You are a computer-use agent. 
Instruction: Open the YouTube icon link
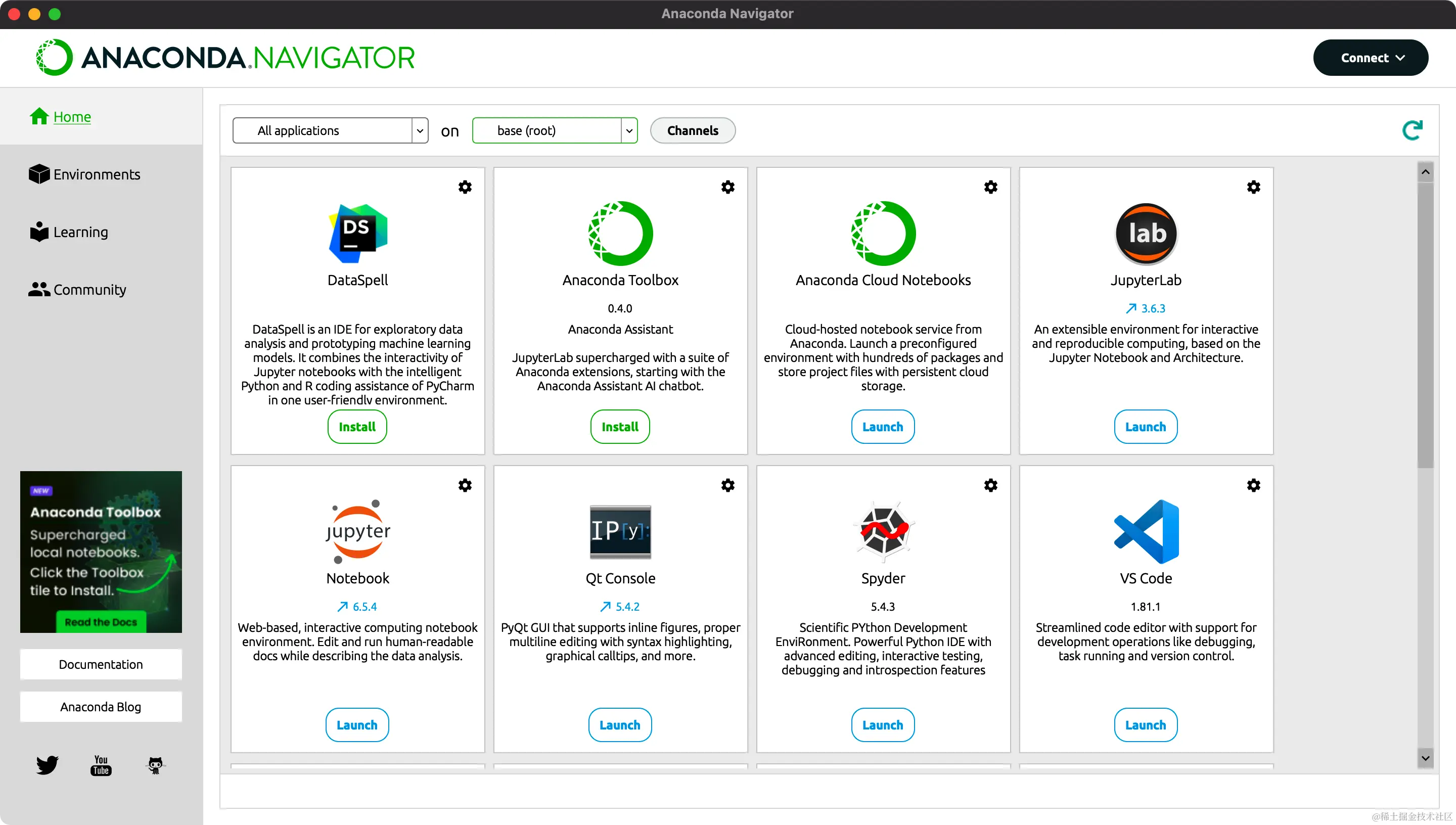(101, 765)
